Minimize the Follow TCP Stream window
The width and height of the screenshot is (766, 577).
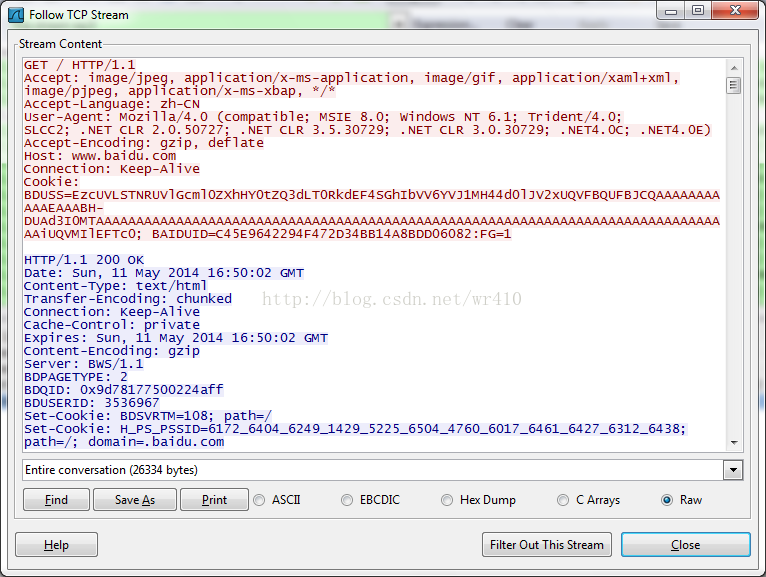671,11
